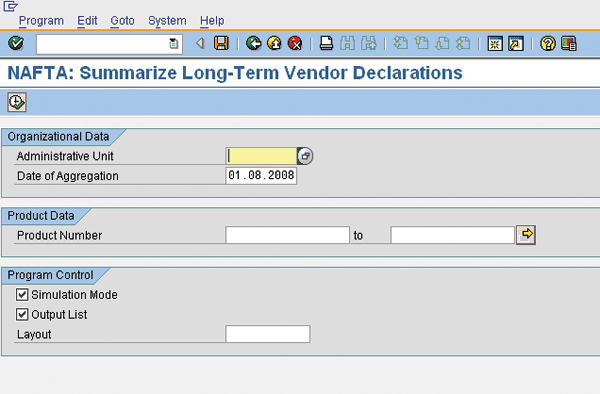This screenshot has width=600, height=394.
Task: Click the Find binoculars icon
Action: tap(347, 43)
